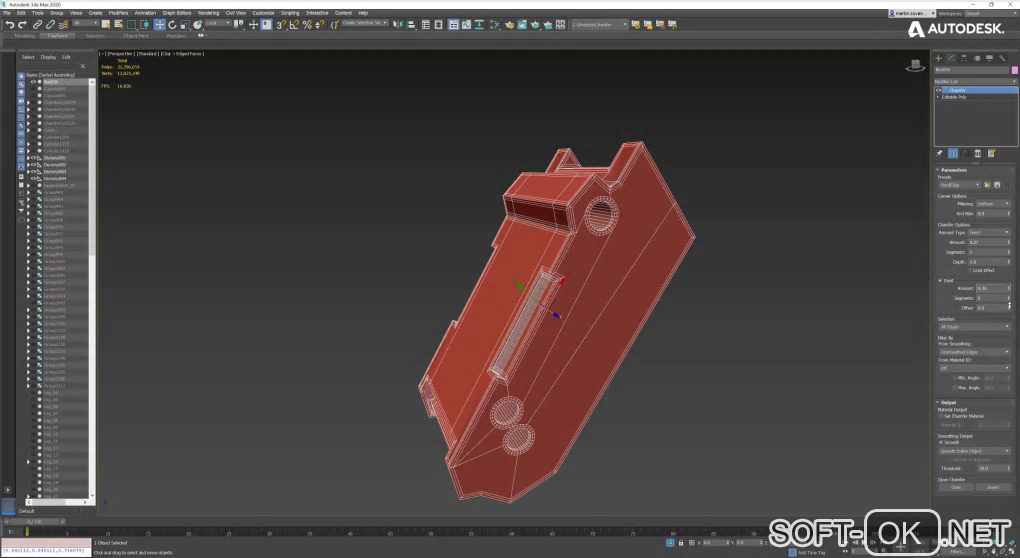This screenshot has width=1020, height=558.
Task: Open the Smooth Entire Object dropdown
Action: pos(974,451)
